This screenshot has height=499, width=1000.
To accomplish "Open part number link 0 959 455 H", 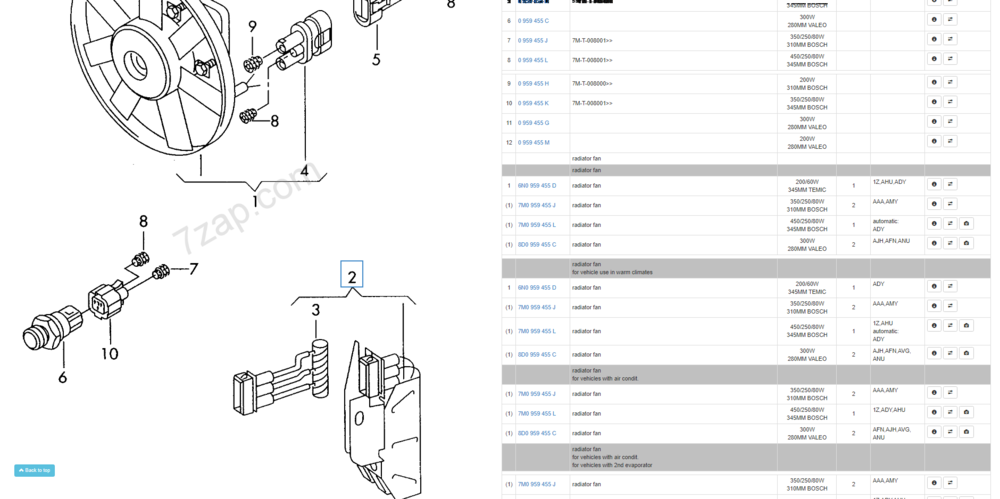I will point(533,84).
